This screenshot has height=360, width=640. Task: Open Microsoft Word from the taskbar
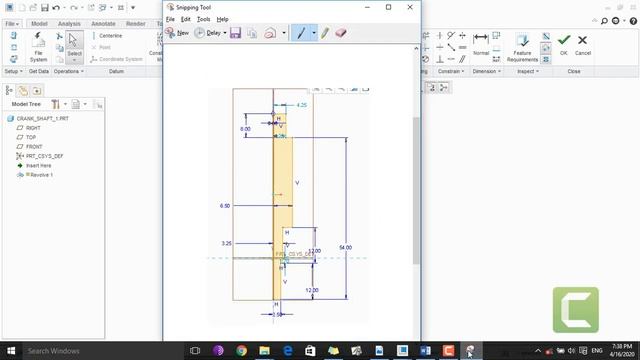(x=425, y=351)
